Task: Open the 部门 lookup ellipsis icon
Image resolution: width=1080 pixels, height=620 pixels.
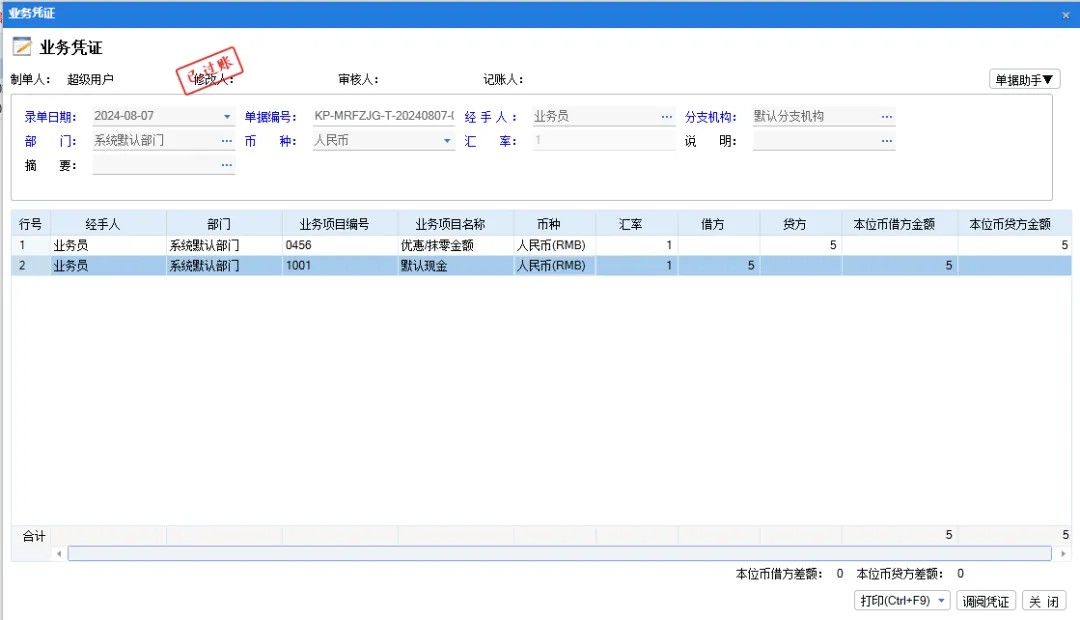Action: click(227, 140)
